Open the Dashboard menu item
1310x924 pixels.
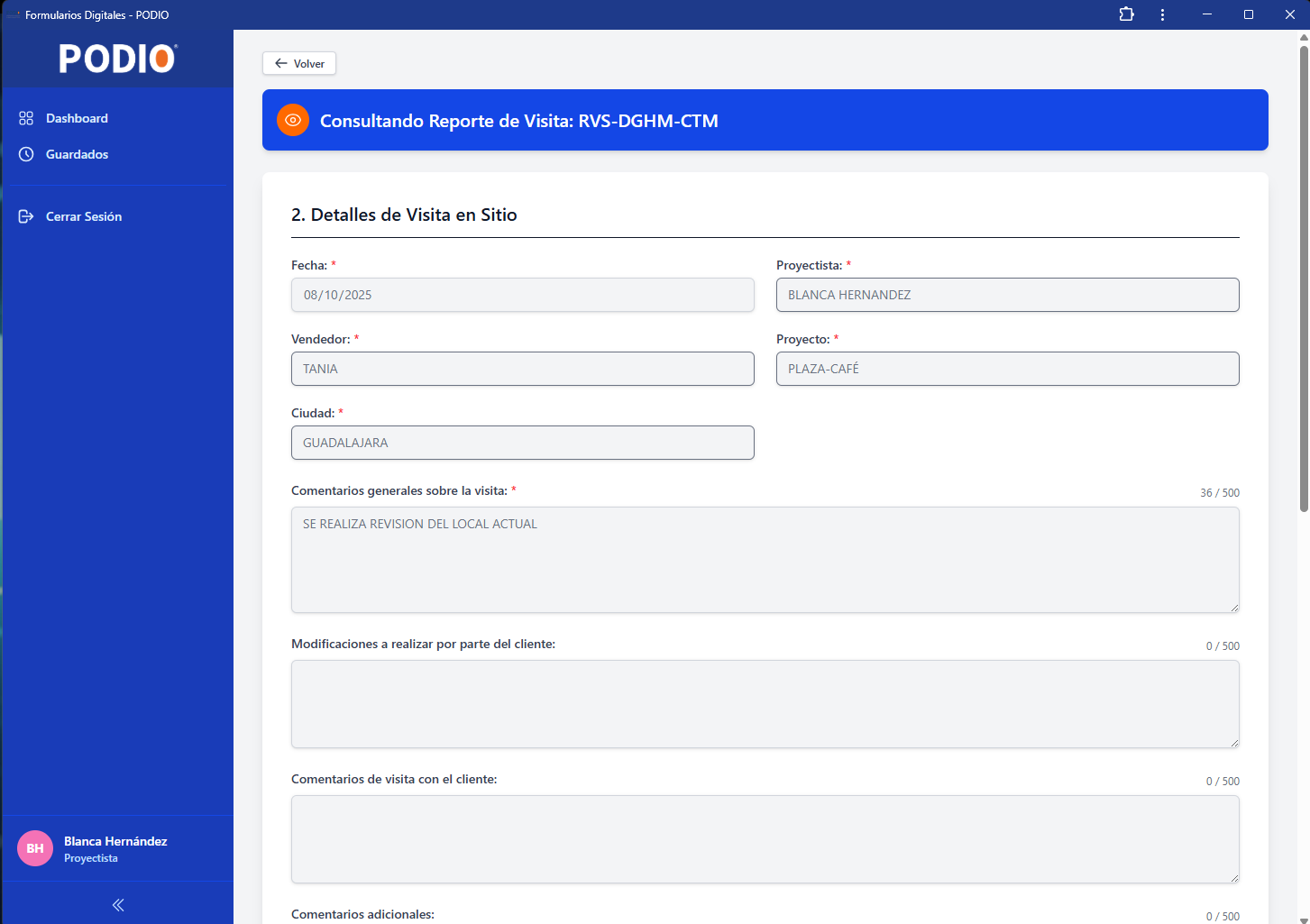[118, 118]
